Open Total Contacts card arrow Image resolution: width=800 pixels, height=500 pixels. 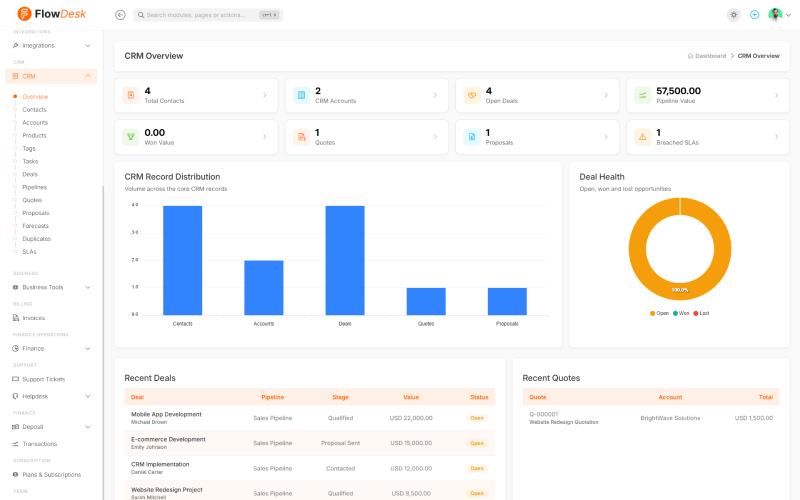click(x=265, y=95)
